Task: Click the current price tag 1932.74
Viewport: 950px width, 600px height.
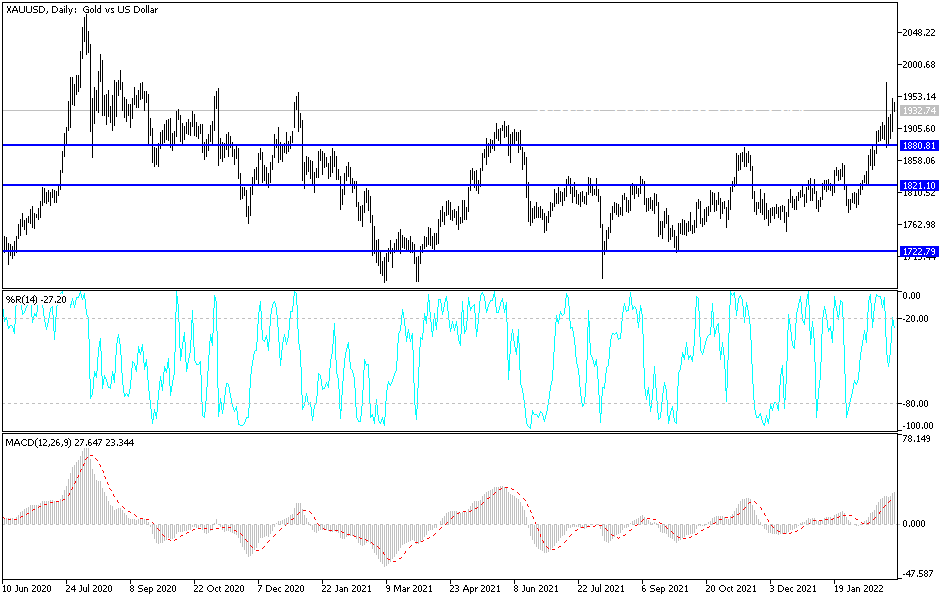Action: [x=919, y=111]
